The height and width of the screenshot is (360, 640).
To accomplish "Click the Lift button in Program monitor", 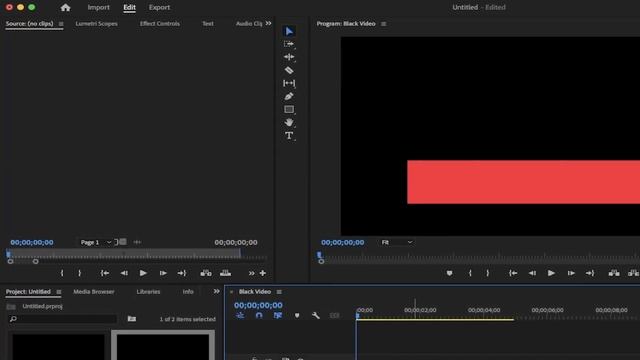I will tap(614, 273).
